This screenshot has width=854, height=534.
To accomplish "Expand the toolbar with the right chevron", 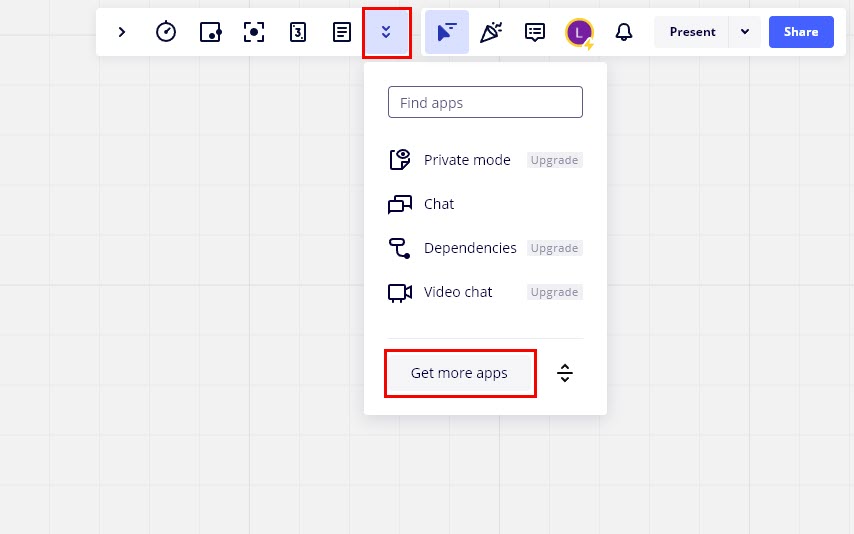I will click(x=122, y=32).
